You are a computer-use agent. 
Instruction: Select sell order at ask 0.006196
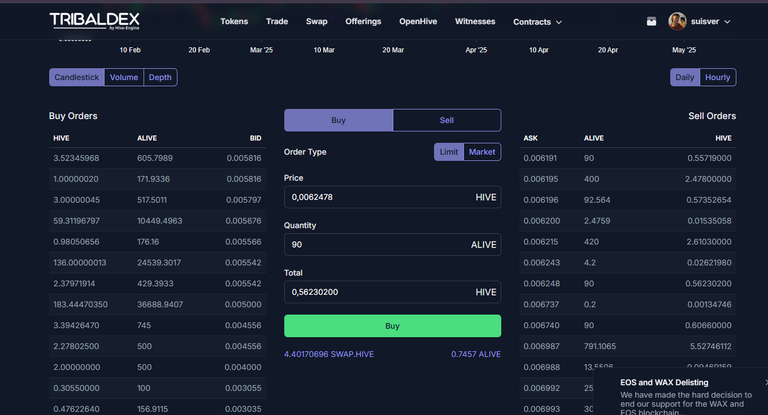pos(627,200)
